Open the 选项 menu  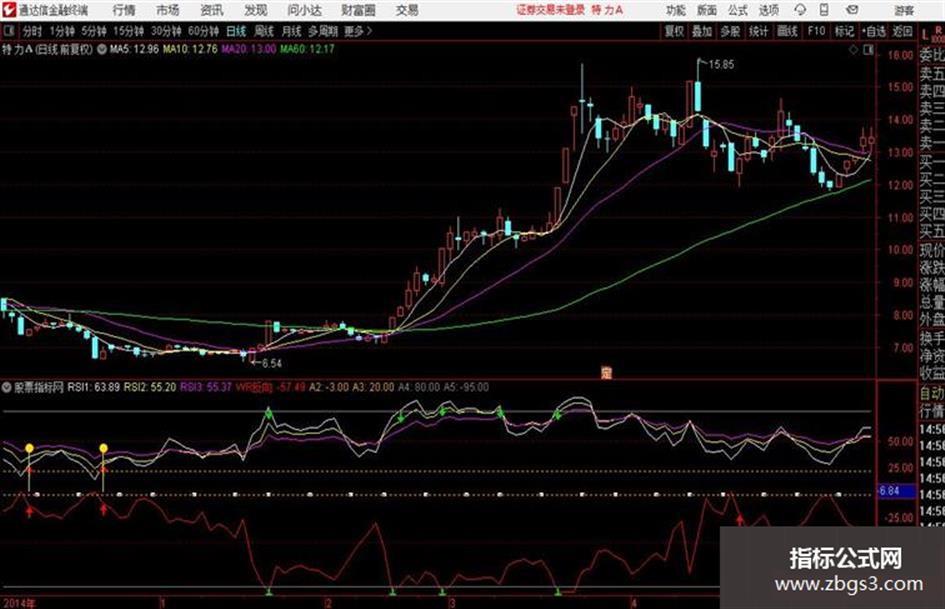click(x=768, y=10)
